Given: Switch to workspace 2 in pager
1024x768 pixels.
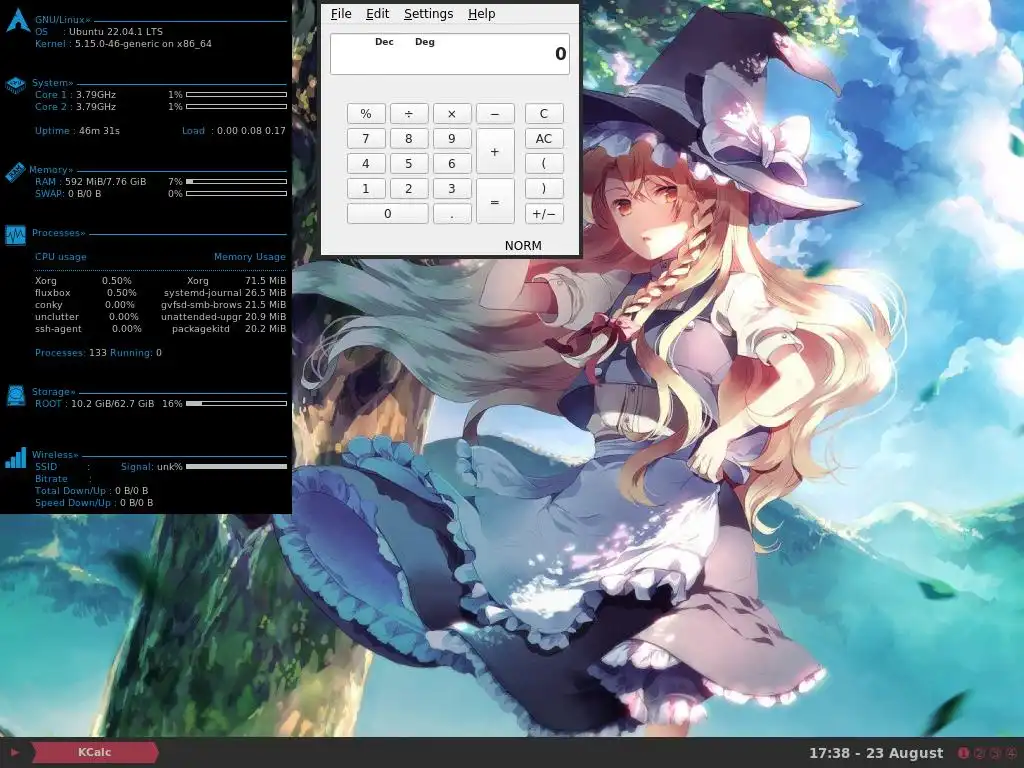Looking at the screenshot, I should 979,753.
